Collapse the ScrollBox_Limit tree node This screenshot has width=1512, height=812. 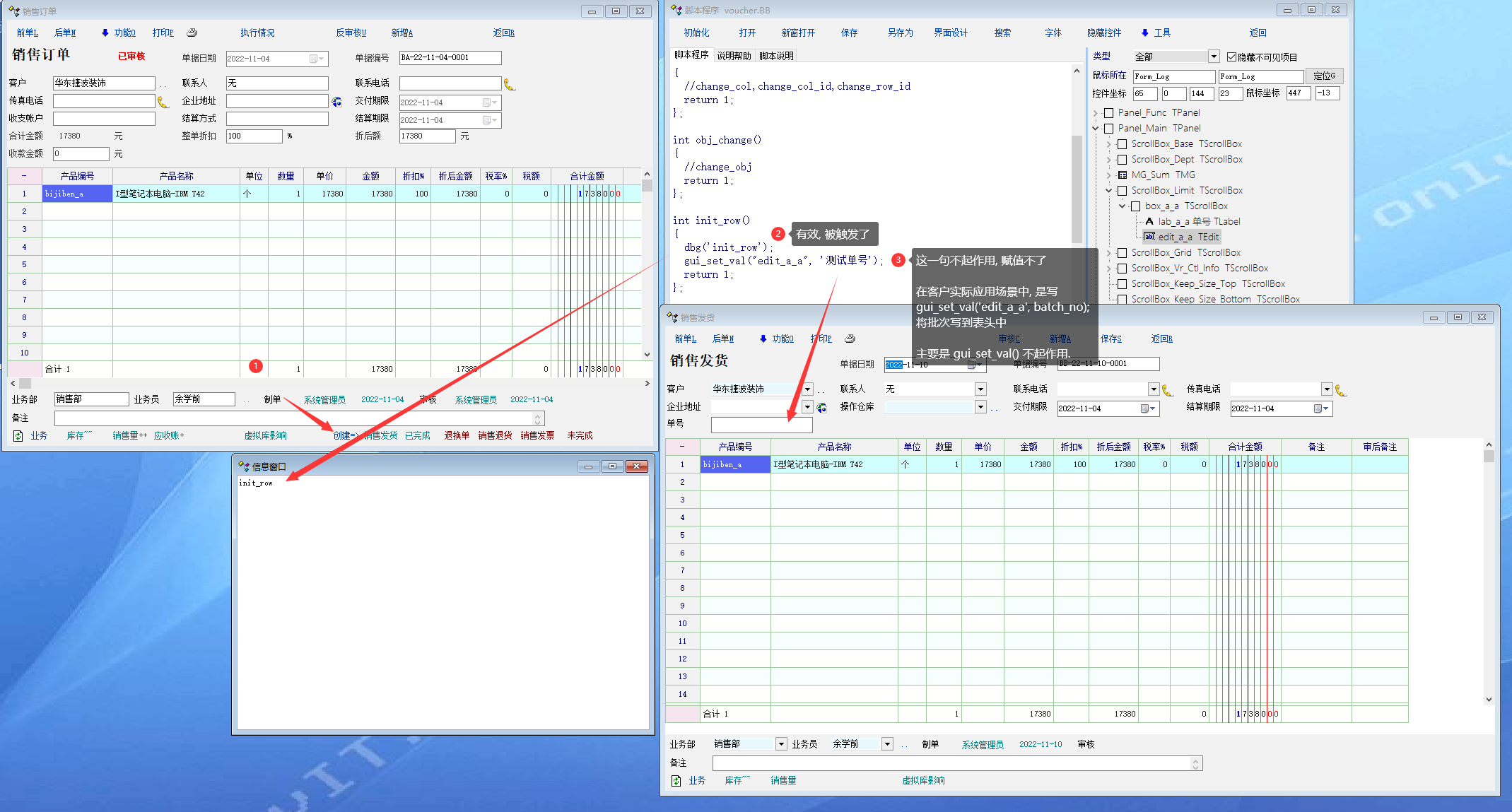tap(1108, 191)
